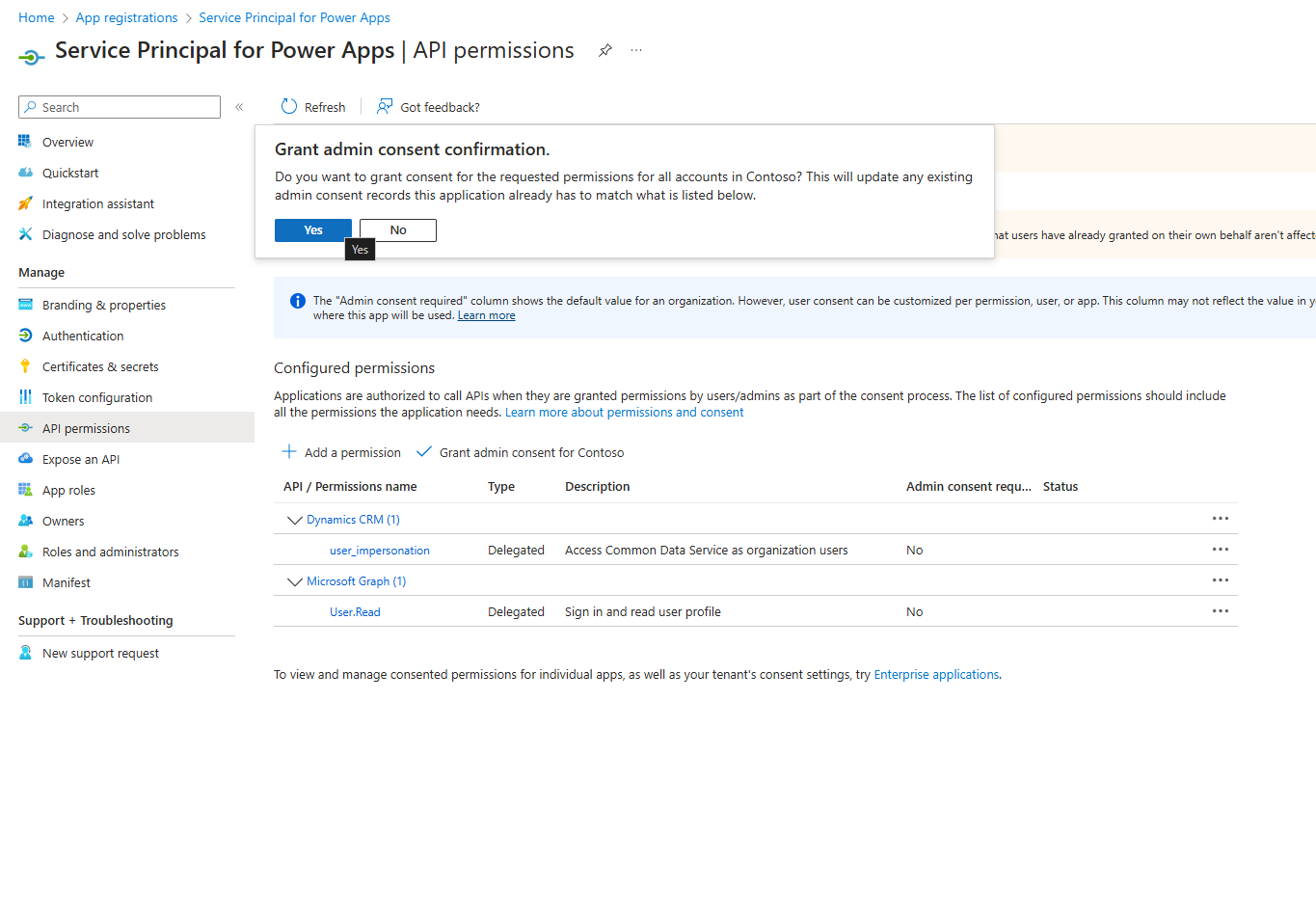Click the Manifest icon in sidebar
This screenshot has height=916, width=1316.
coord(25,582)
